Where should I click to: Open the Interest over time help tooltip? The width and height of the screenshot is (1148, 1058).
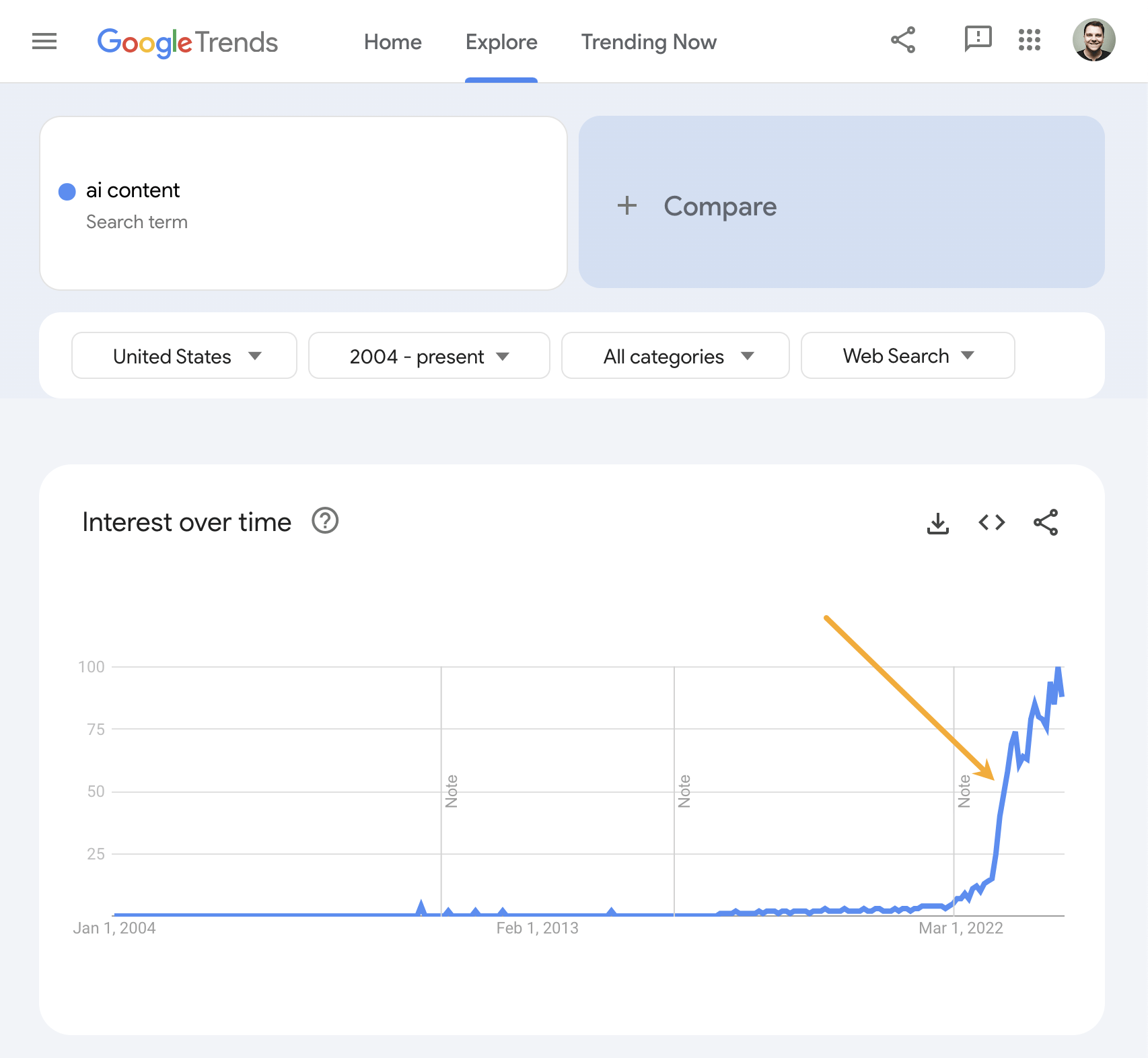coord(325,521)
